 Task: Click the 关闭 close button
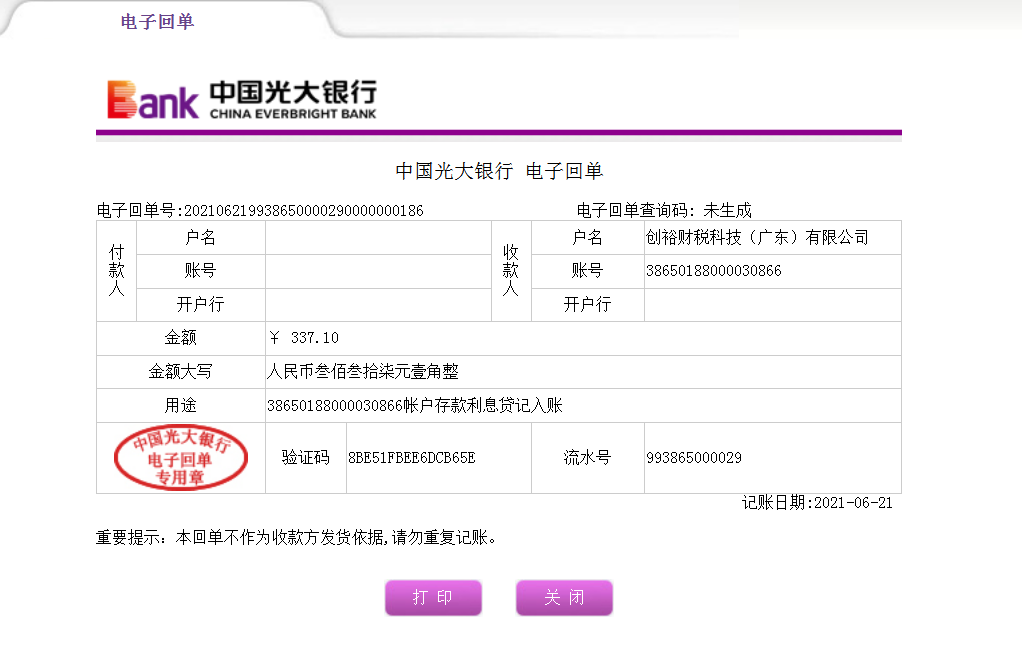point(564,597)
